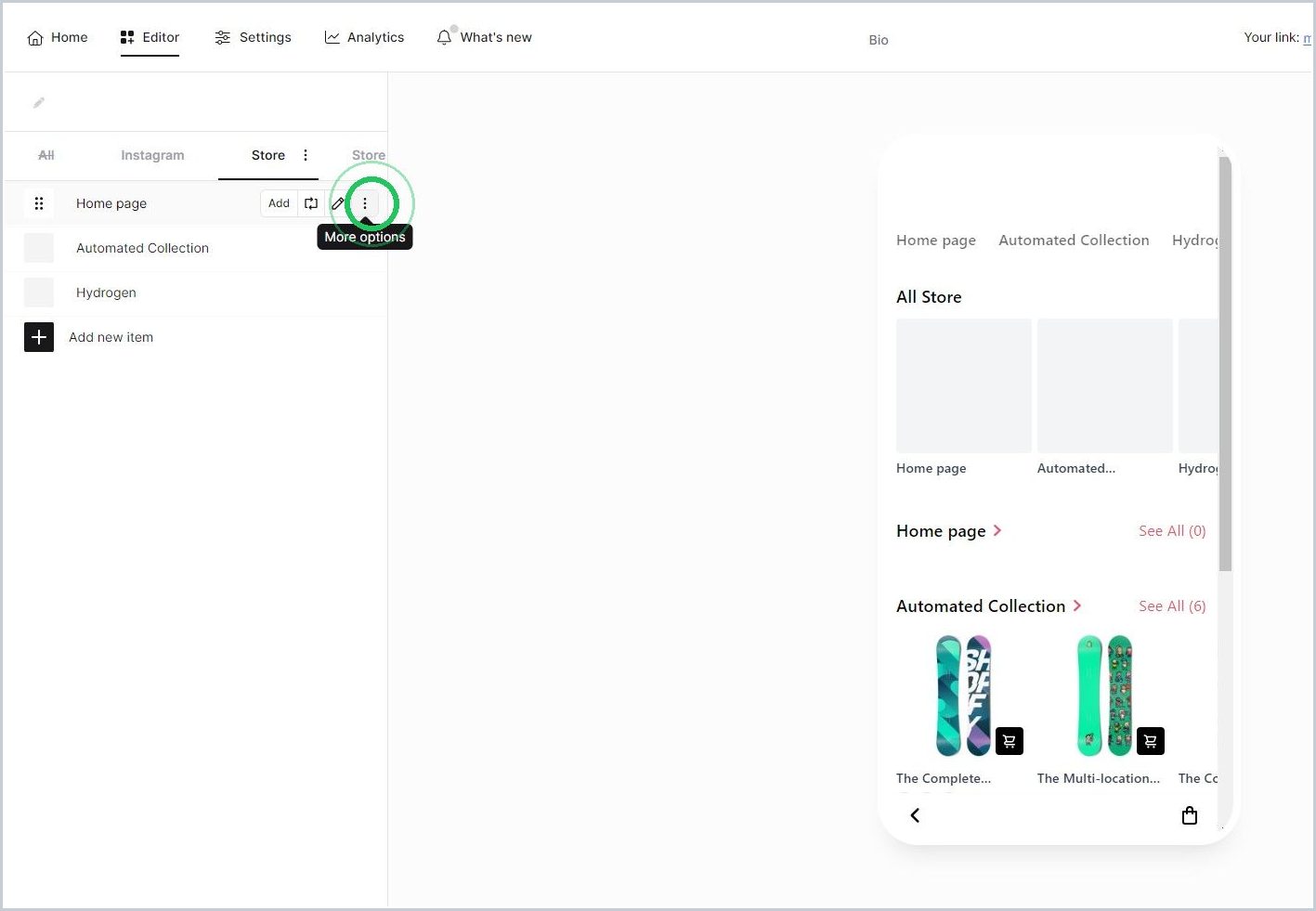Click Hydrogen thumbnail placeholder in list

39,293
